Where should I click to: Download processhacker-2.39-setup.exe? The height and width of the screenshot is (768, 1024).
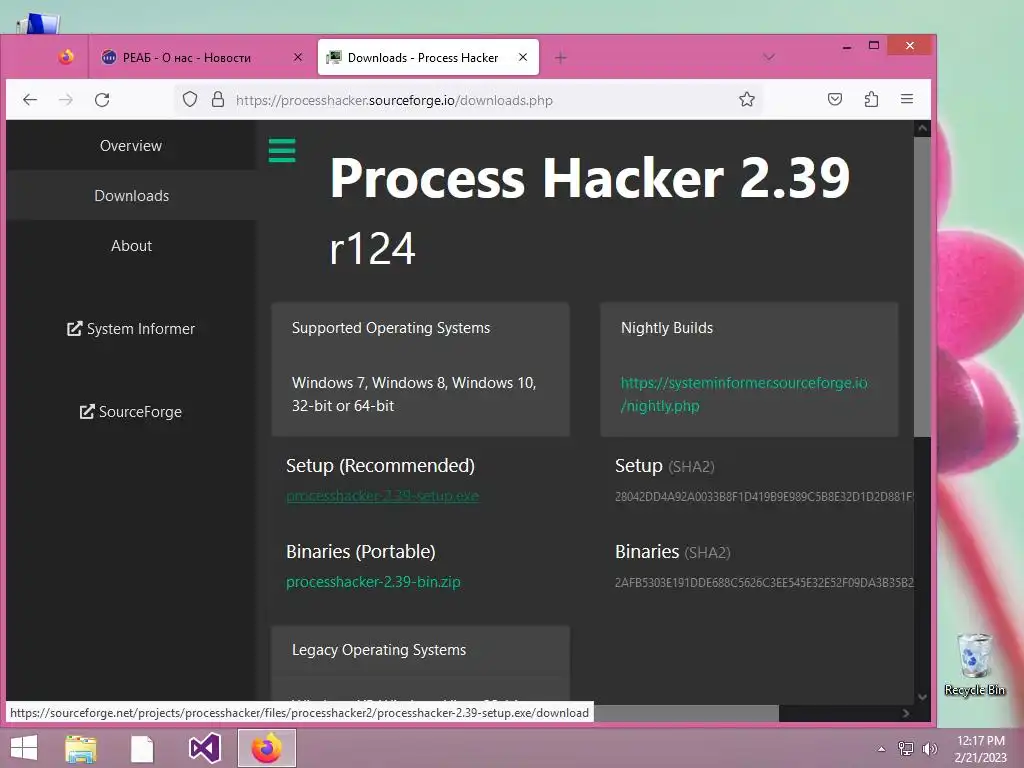[x=382, y=496]
